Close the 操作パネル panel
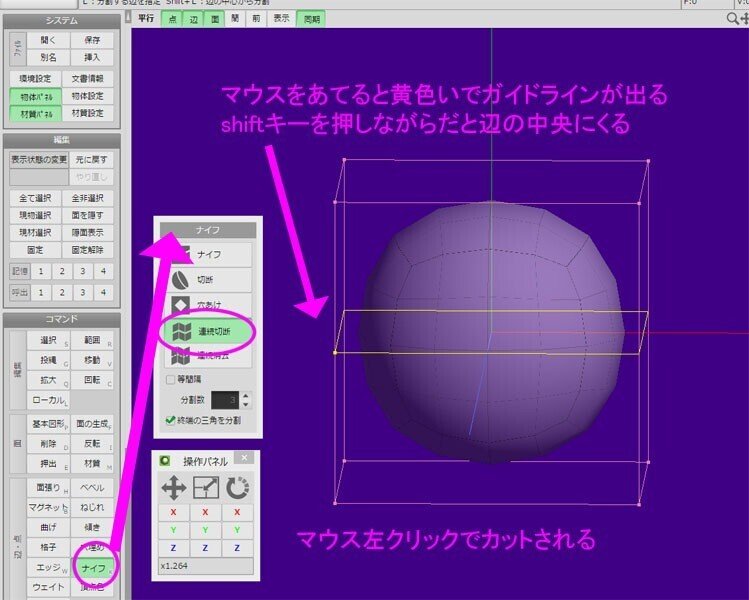The image size is (749, 600). click(x=244, y=458)
